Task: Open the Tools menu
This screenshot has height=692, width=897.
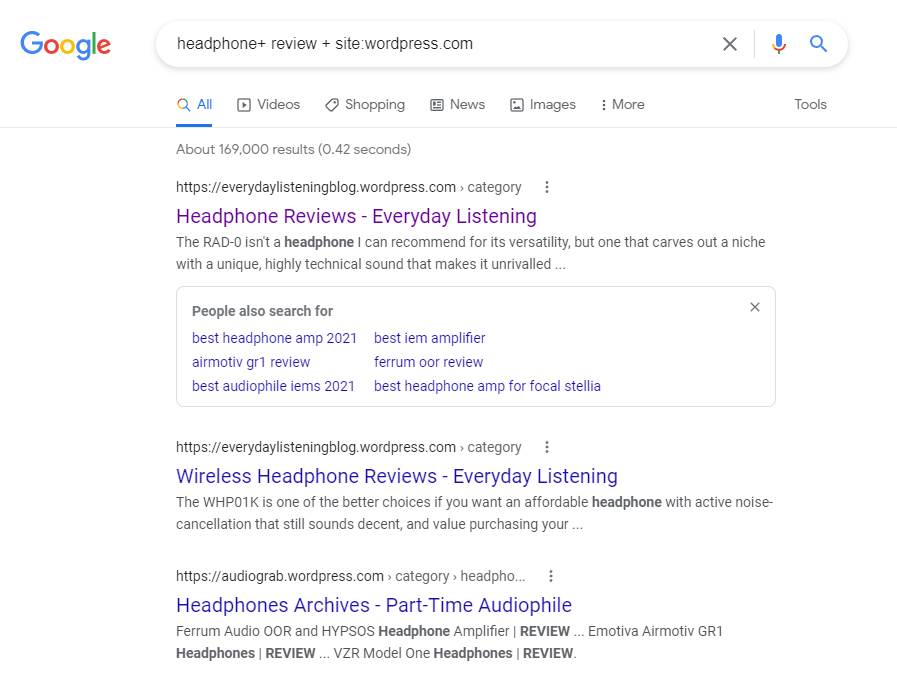Action: 810,105
